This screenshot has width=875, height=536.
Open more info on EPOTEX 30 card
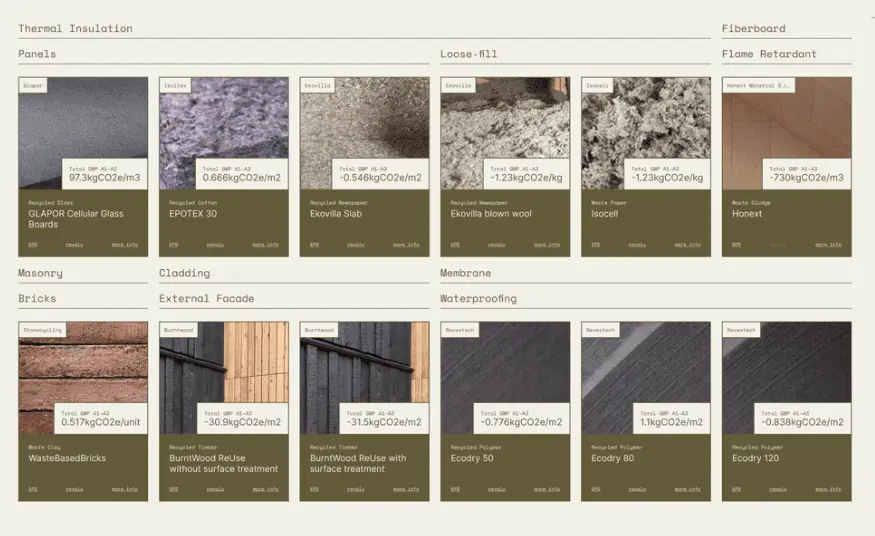265,245
